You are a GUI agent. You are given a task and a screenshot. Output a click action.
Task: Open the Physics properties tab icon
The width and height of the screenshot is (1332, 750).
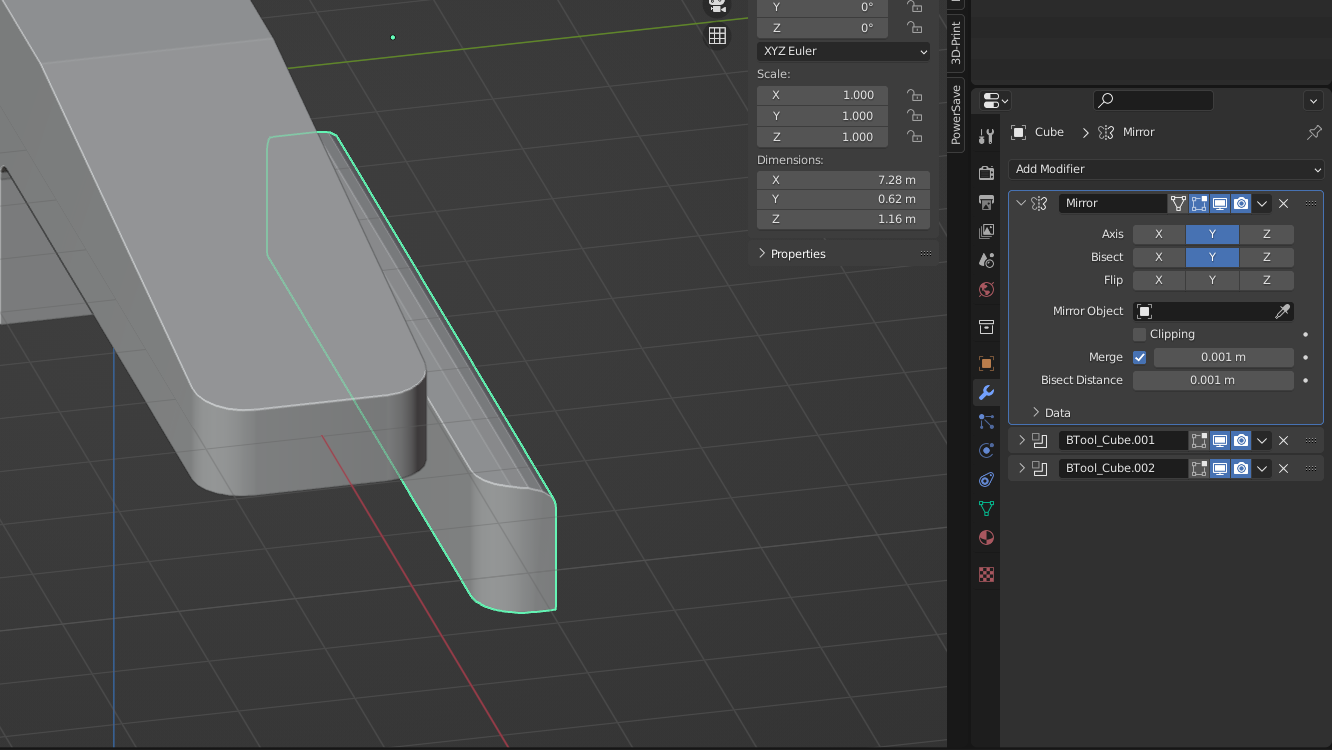[986, 450]
